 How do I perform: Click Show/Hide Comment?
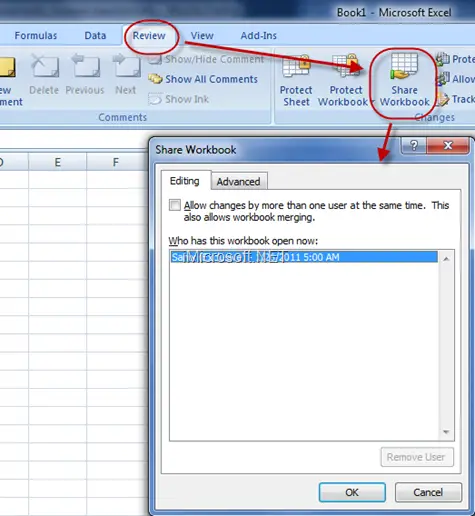[206, 59]
